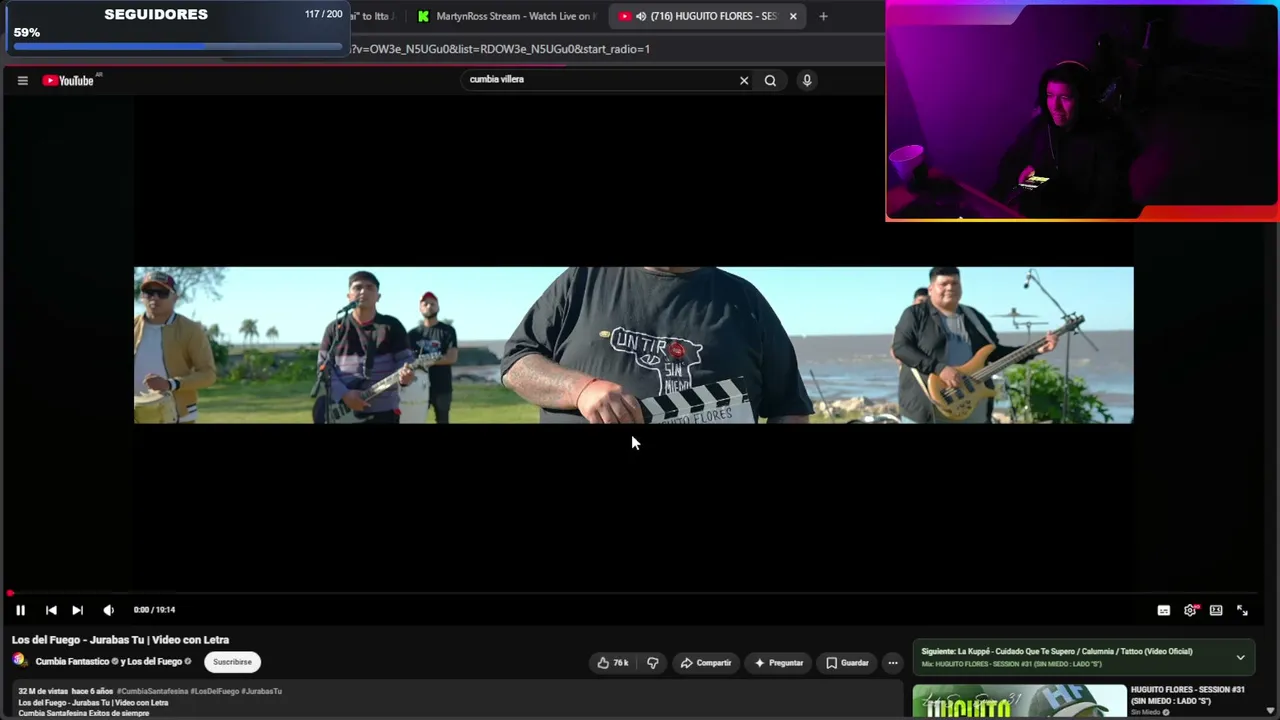This screenshot has width=1280, height=720.
Task: Start voice search with the microphone
Action: (x=807, y=81)
